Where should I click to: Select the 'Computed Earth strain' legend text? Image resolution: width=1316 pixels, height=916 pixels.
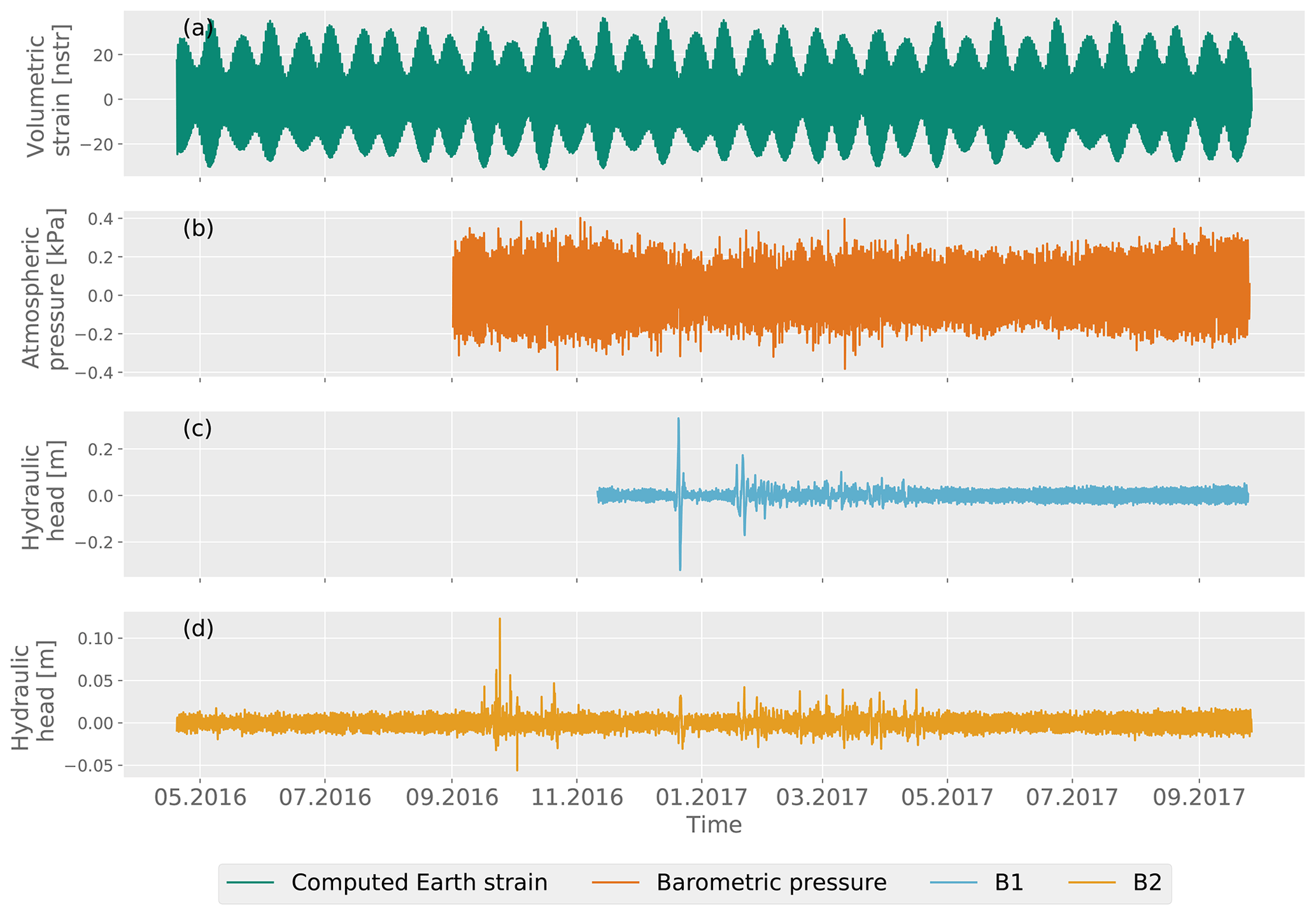coord(419,882)
